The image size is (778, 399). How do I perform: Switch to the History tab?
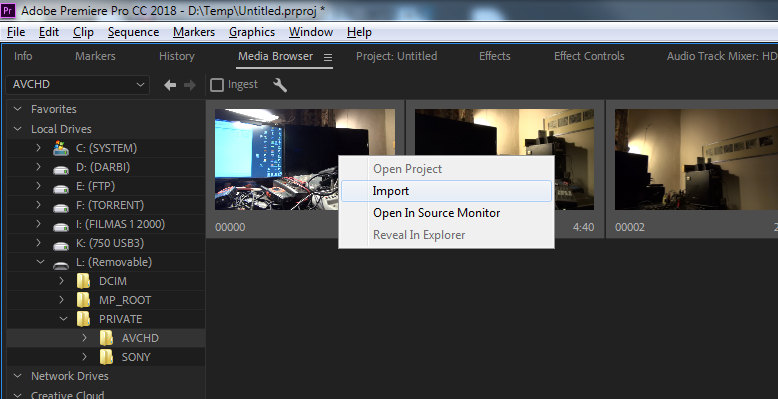[177, 56]
